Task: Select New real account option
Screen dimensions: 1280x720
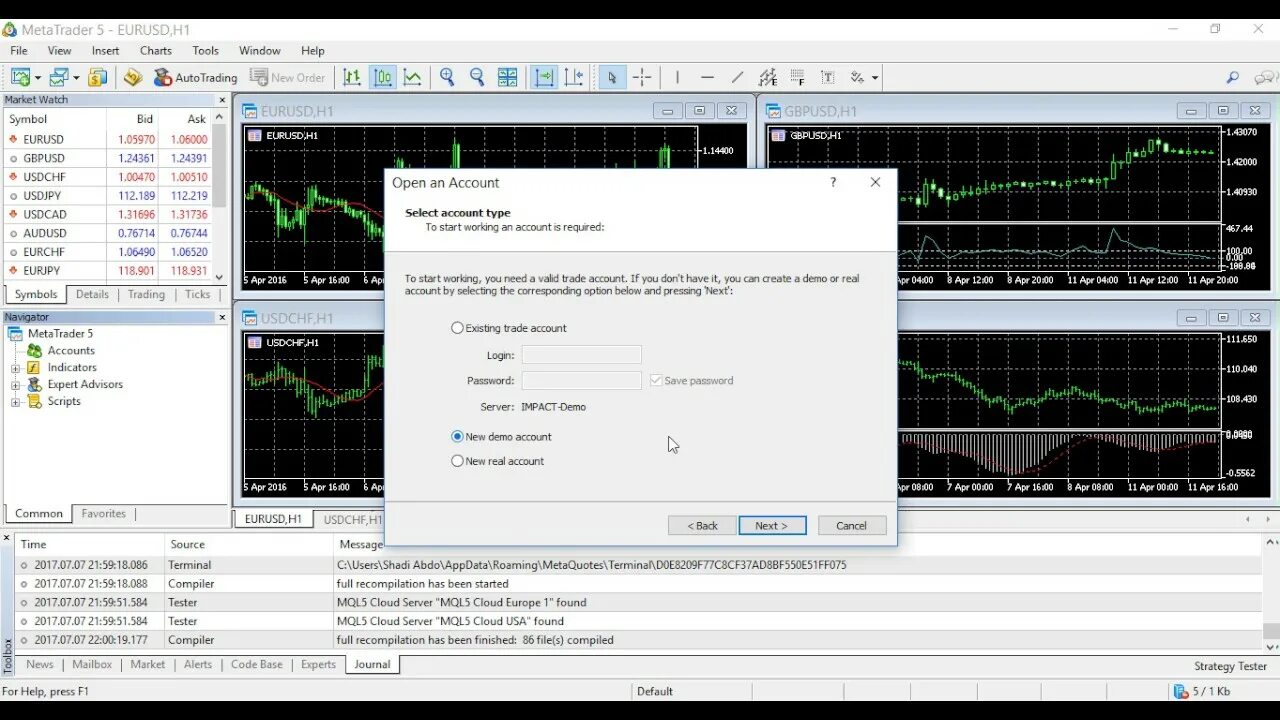Action: point(498,461)
